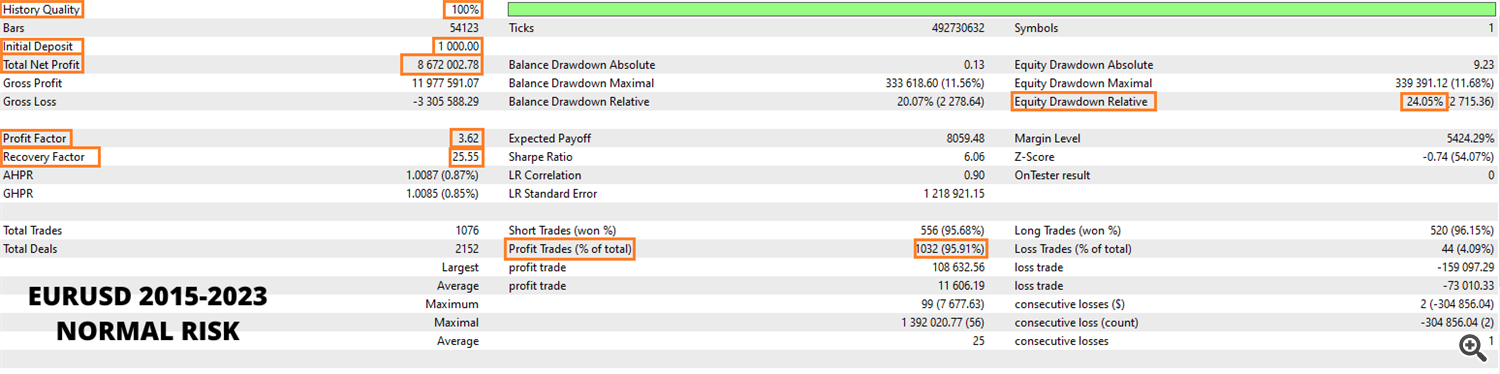Click the green History Quality progress bar
This screenshot has width=1500, height=374.
click(1002, 9)
